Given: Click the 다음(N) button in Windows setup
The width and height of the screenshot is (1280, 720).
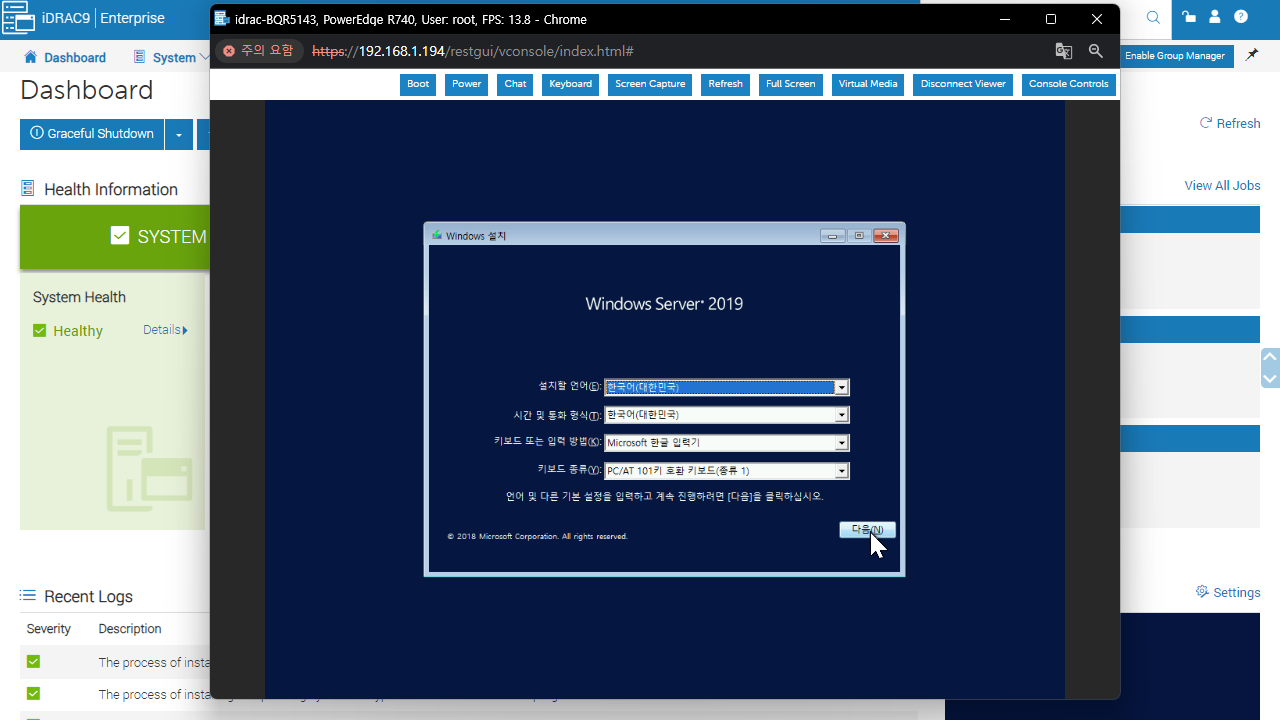Looking at the screenshot, I should (867, 530).
